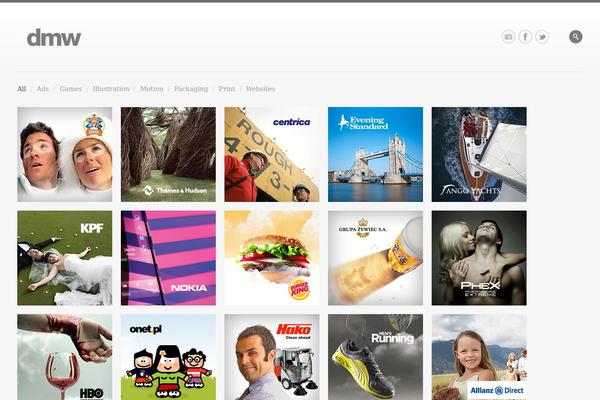
Task: Open the onet.pl cartoon thumbnail
Action: [x=168, y=357]
